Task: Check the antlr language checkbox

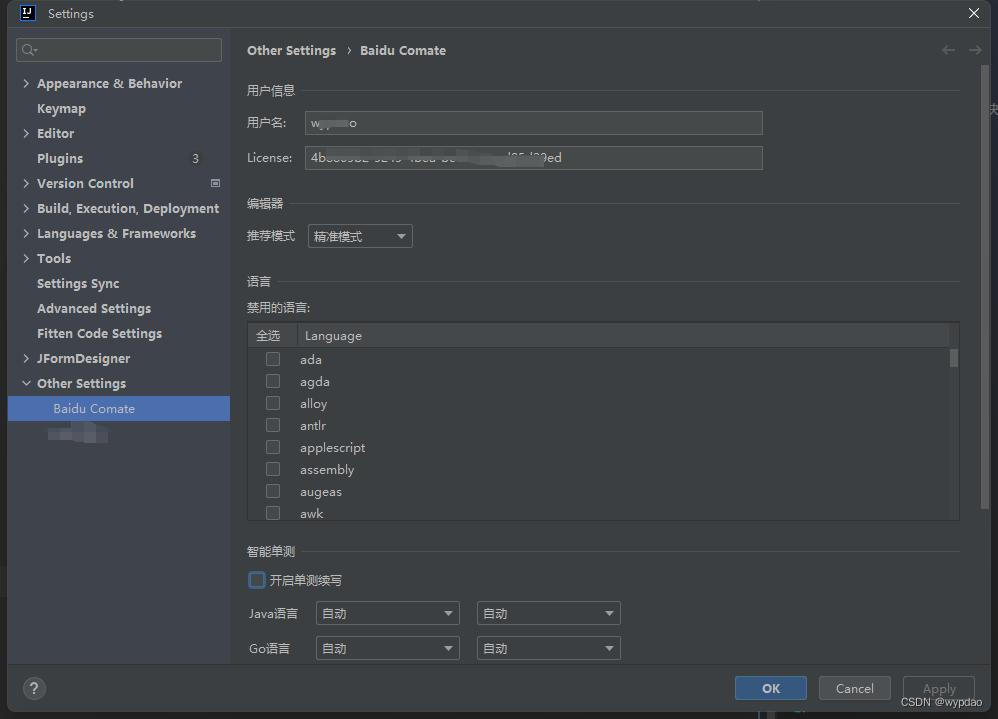Action: pyautogui.click(x=272, y=425)
